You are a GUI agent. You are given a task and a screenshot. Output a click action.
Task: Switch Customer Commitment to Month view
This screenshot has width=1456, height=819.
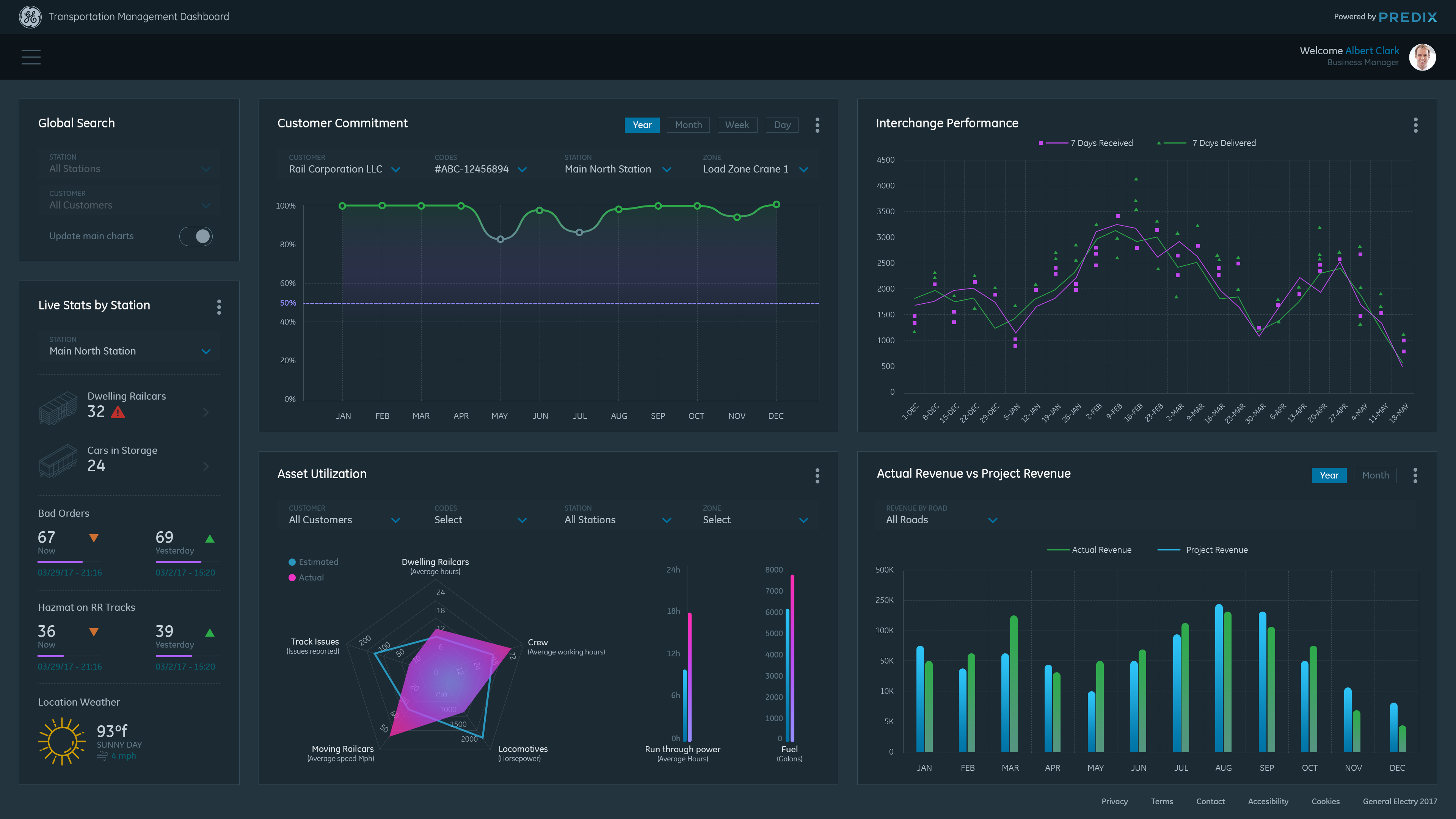[688, 125]
